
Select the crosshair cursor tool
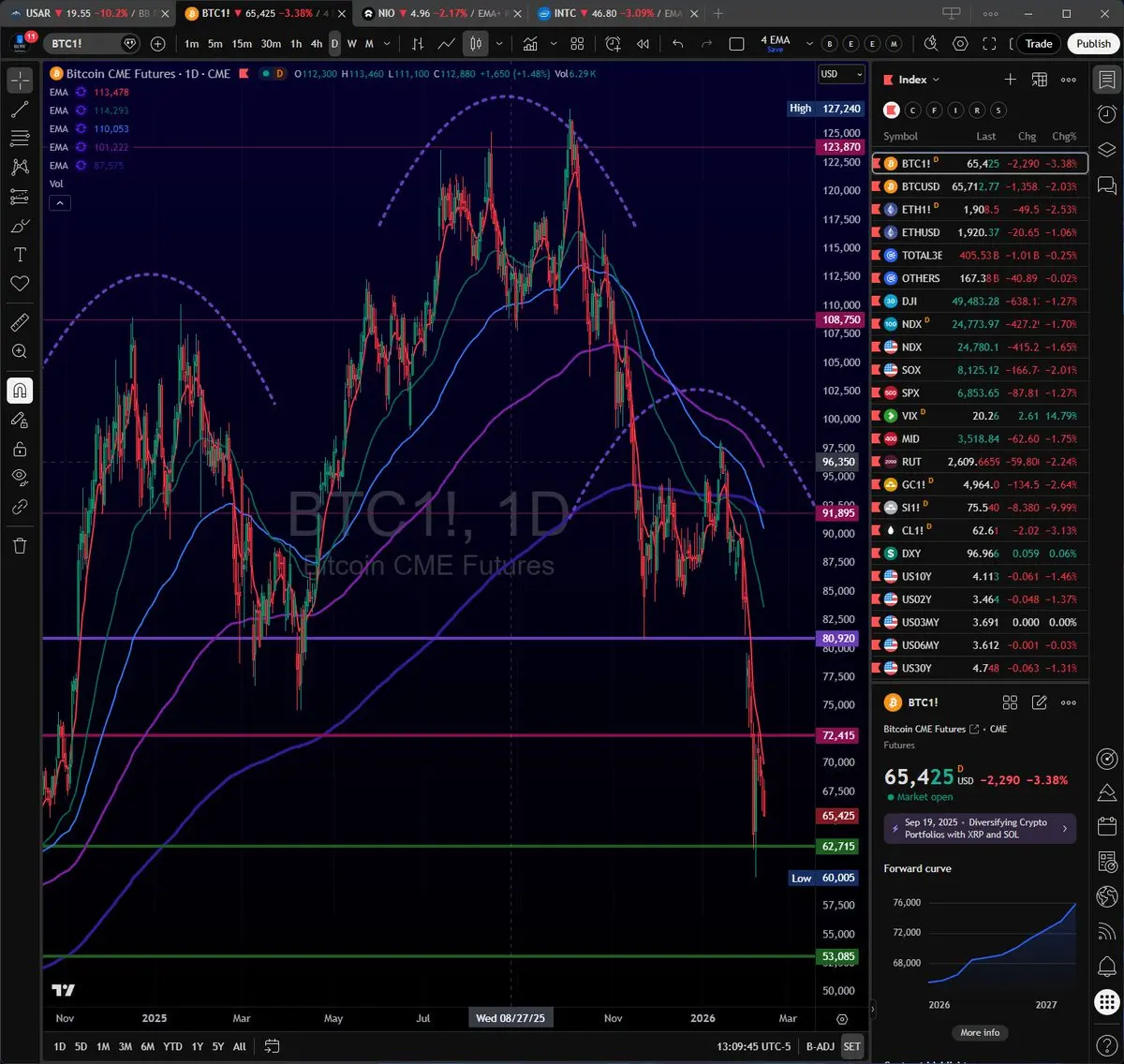coord(20,81)
